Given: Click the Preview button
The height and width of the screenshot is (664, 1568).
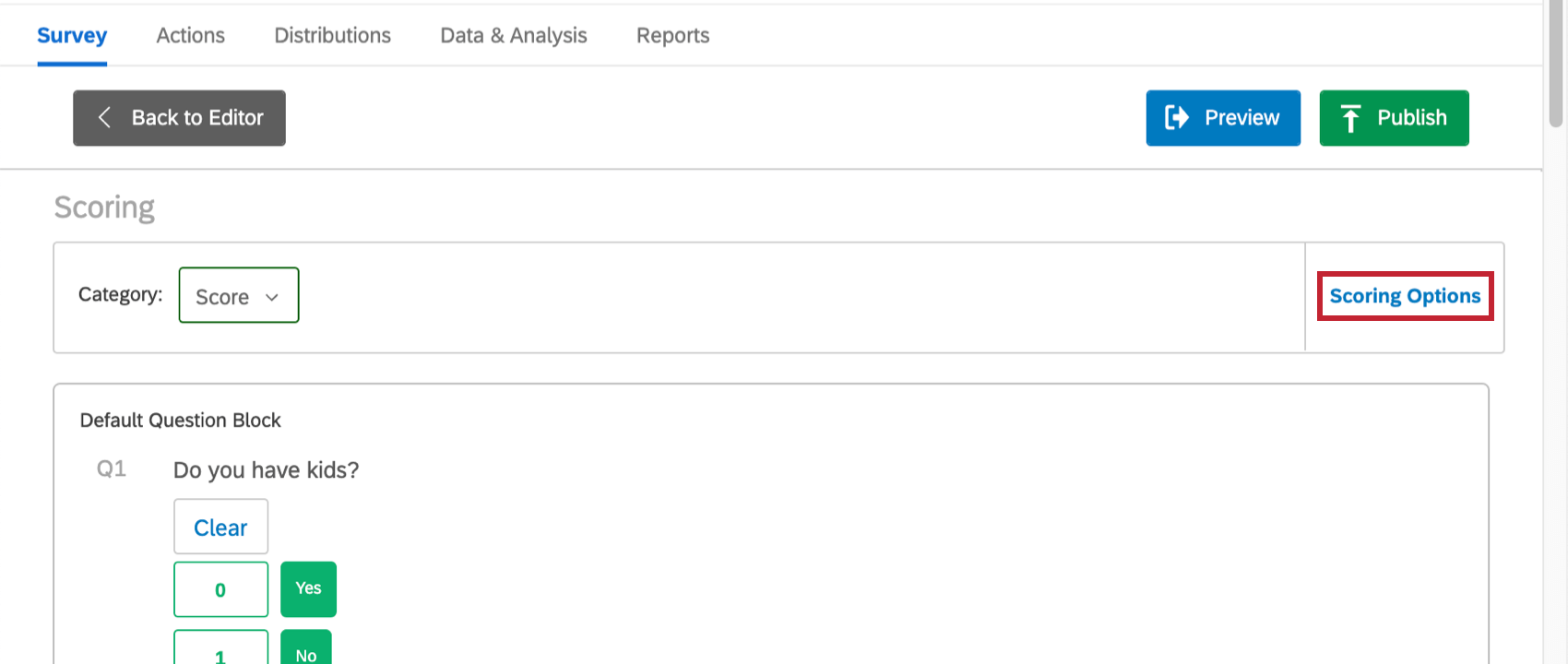Looking at the screenshot, I should point(1222,117).
